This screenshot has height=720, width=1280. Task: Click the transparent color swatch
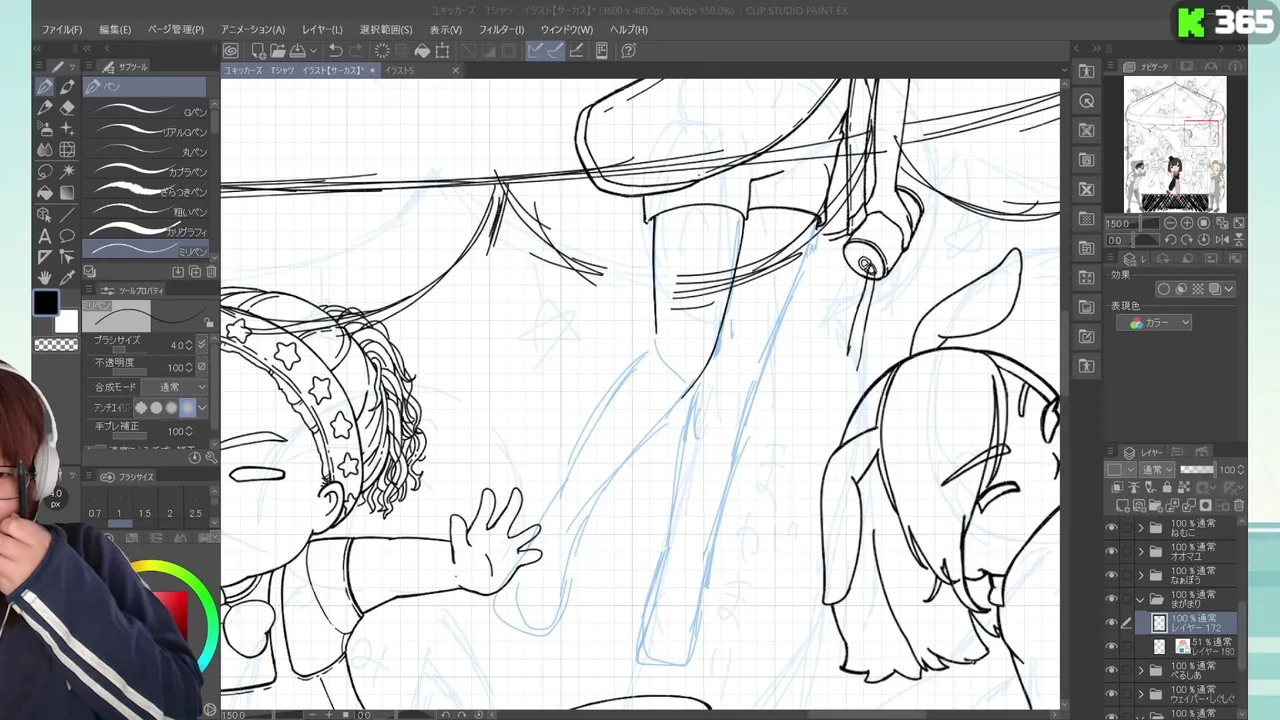pos(56,345)
